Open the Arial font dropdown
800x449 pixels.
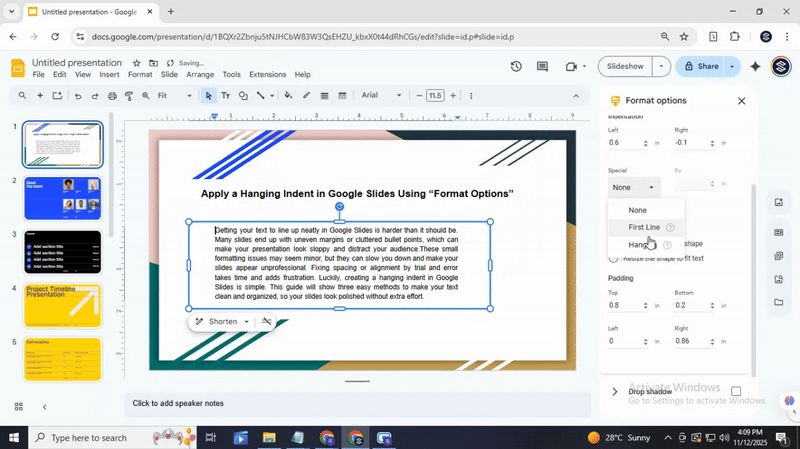(381, 96)
